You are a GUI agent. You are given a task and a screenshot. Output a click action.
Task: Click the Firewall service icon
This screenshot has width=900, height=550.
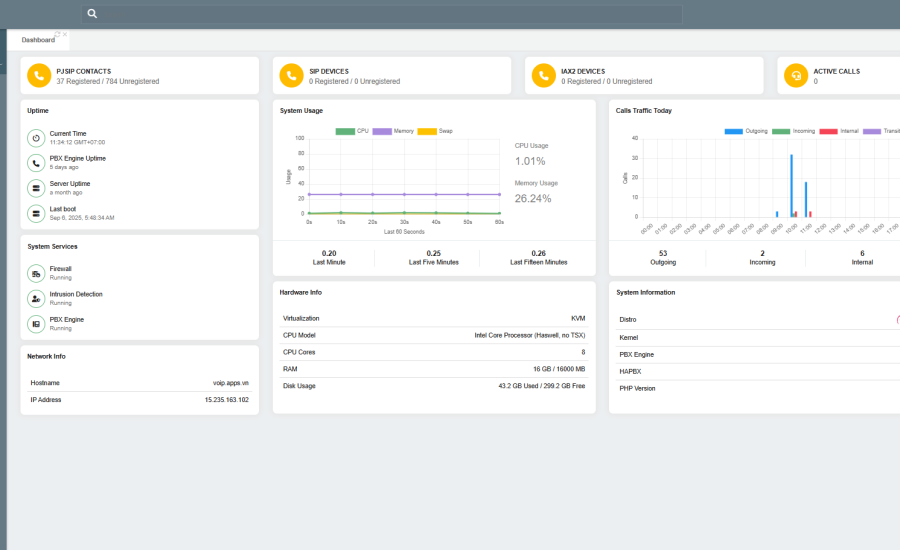pyautogui.click(x=36, y=273)
